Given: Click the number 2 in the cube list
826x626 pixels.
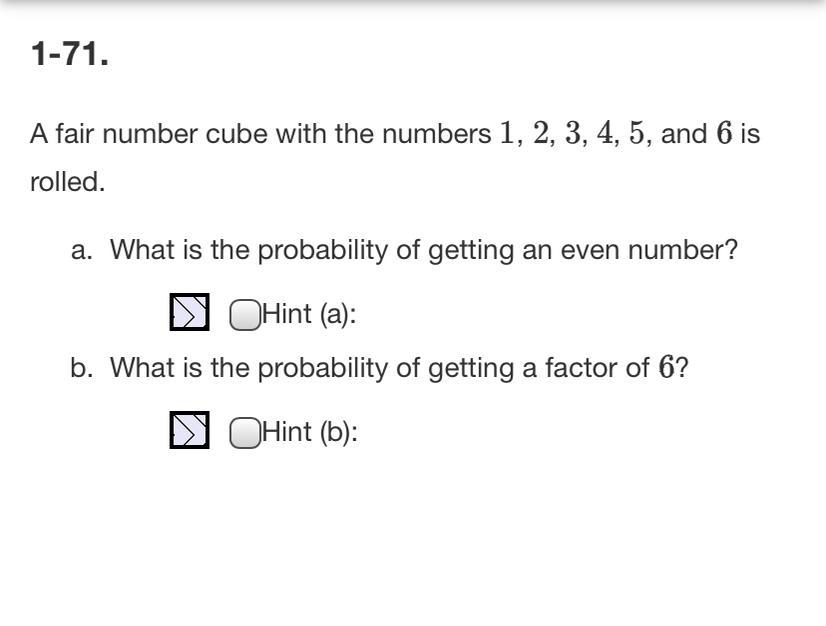Looking at the screenshot, I should click(540, 132).
